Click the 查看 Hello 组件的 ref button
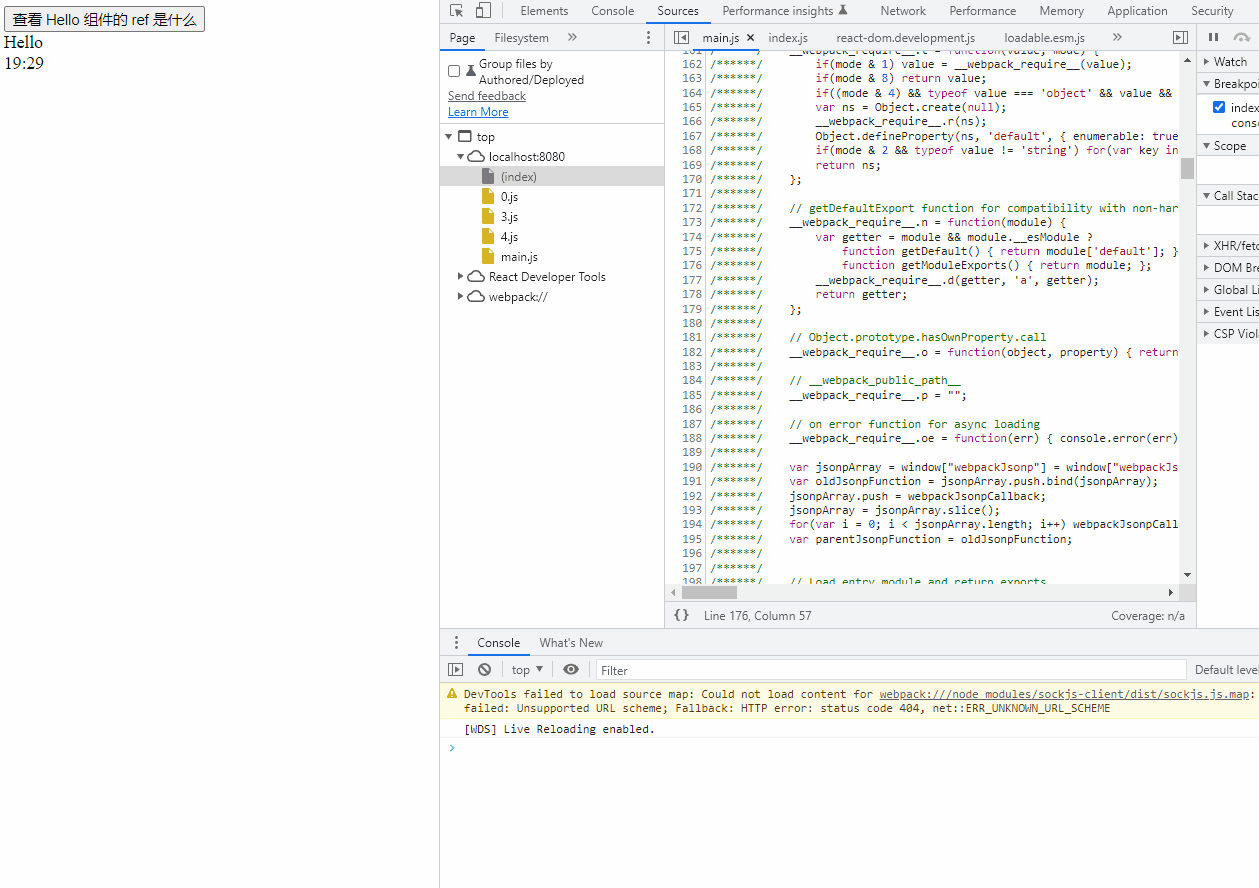Viewport: 1259px width, 888px height. [104, 19]
